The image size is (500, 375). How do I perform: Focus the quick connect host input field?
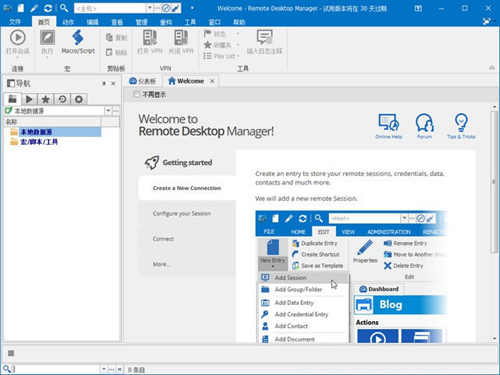point(110,8)
